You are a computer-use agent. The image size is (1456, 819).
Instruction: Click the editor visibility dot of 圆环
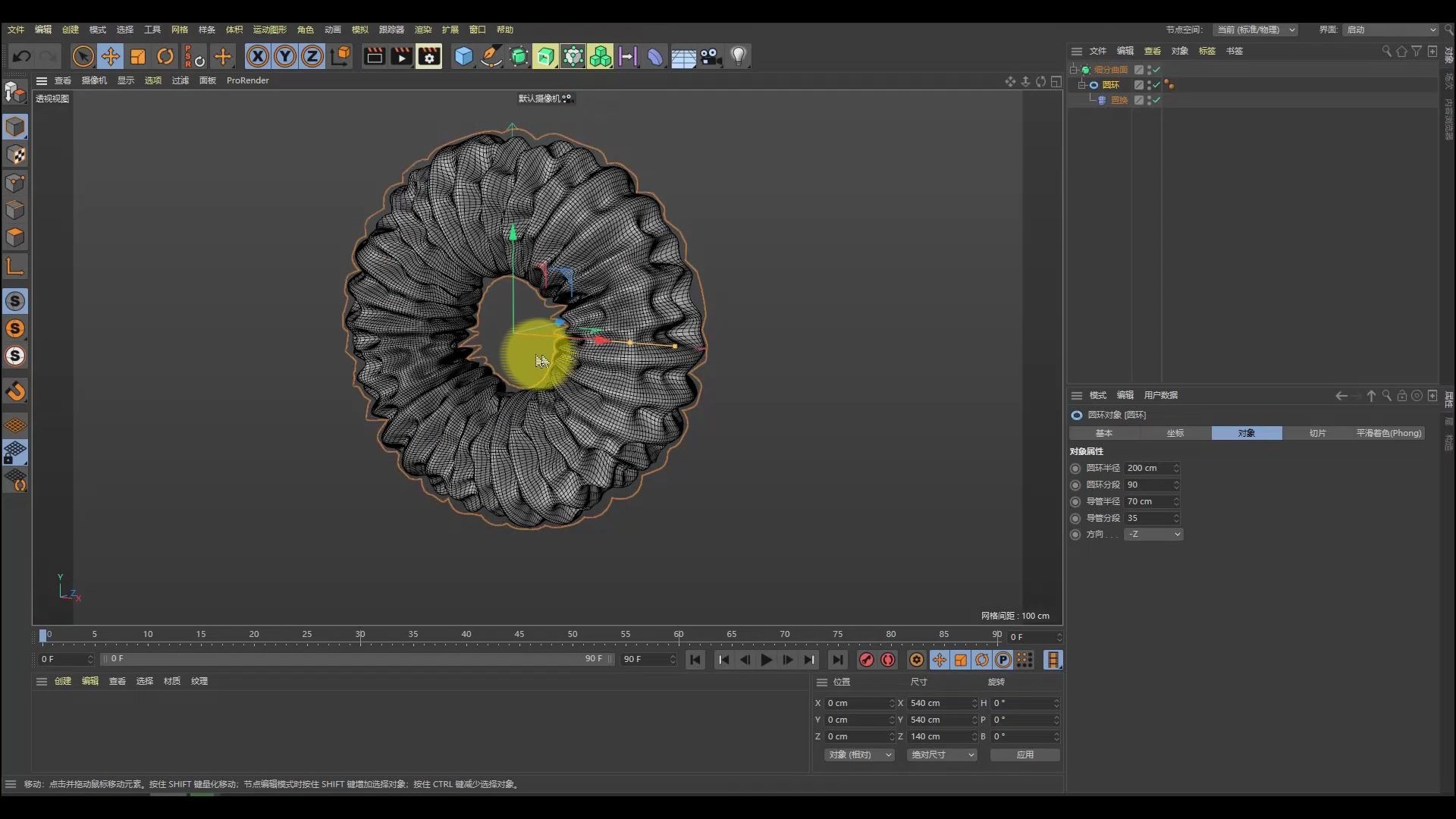pos(1149,82)
